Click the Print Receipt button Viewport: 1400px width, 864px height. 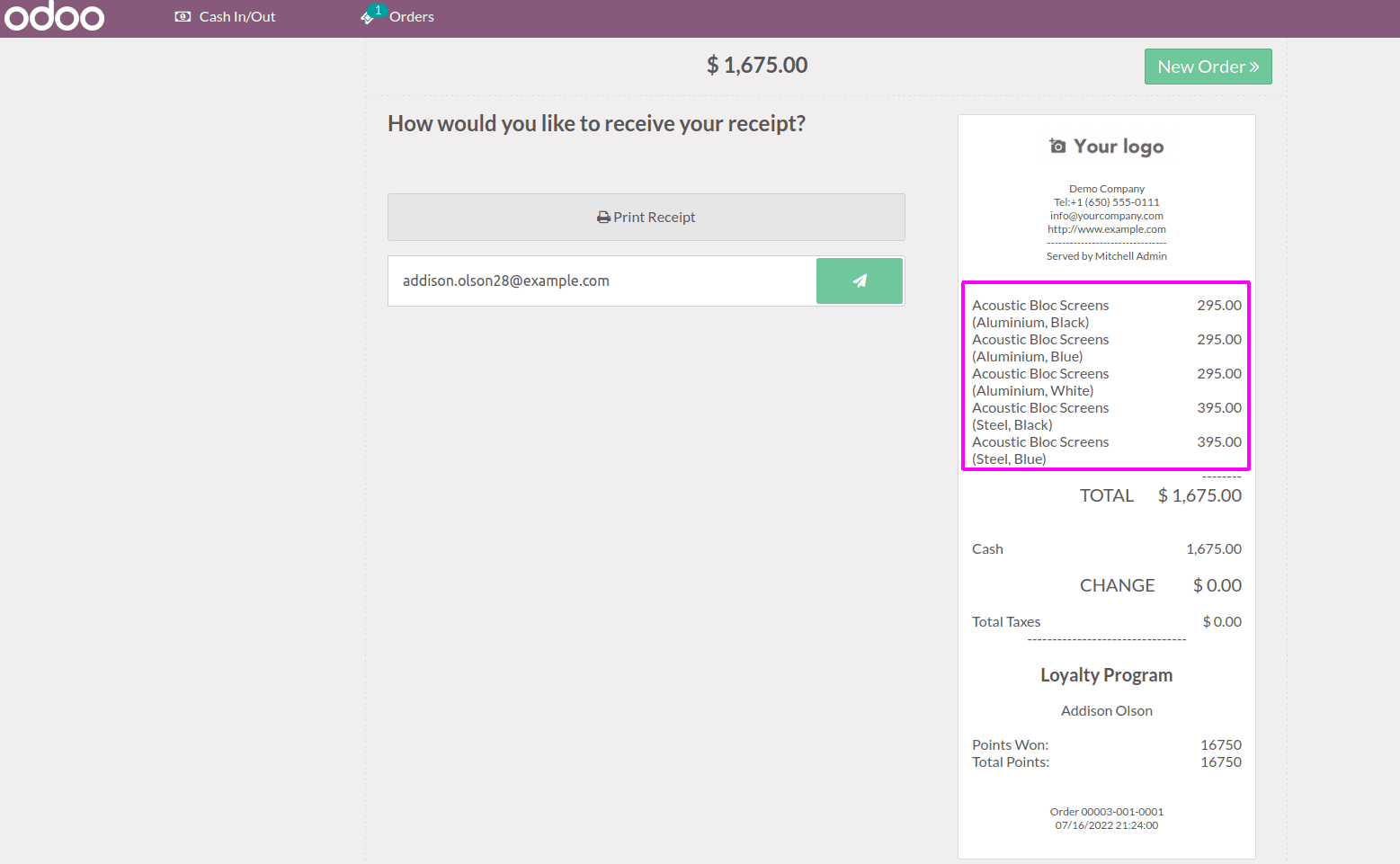(646, 217)
